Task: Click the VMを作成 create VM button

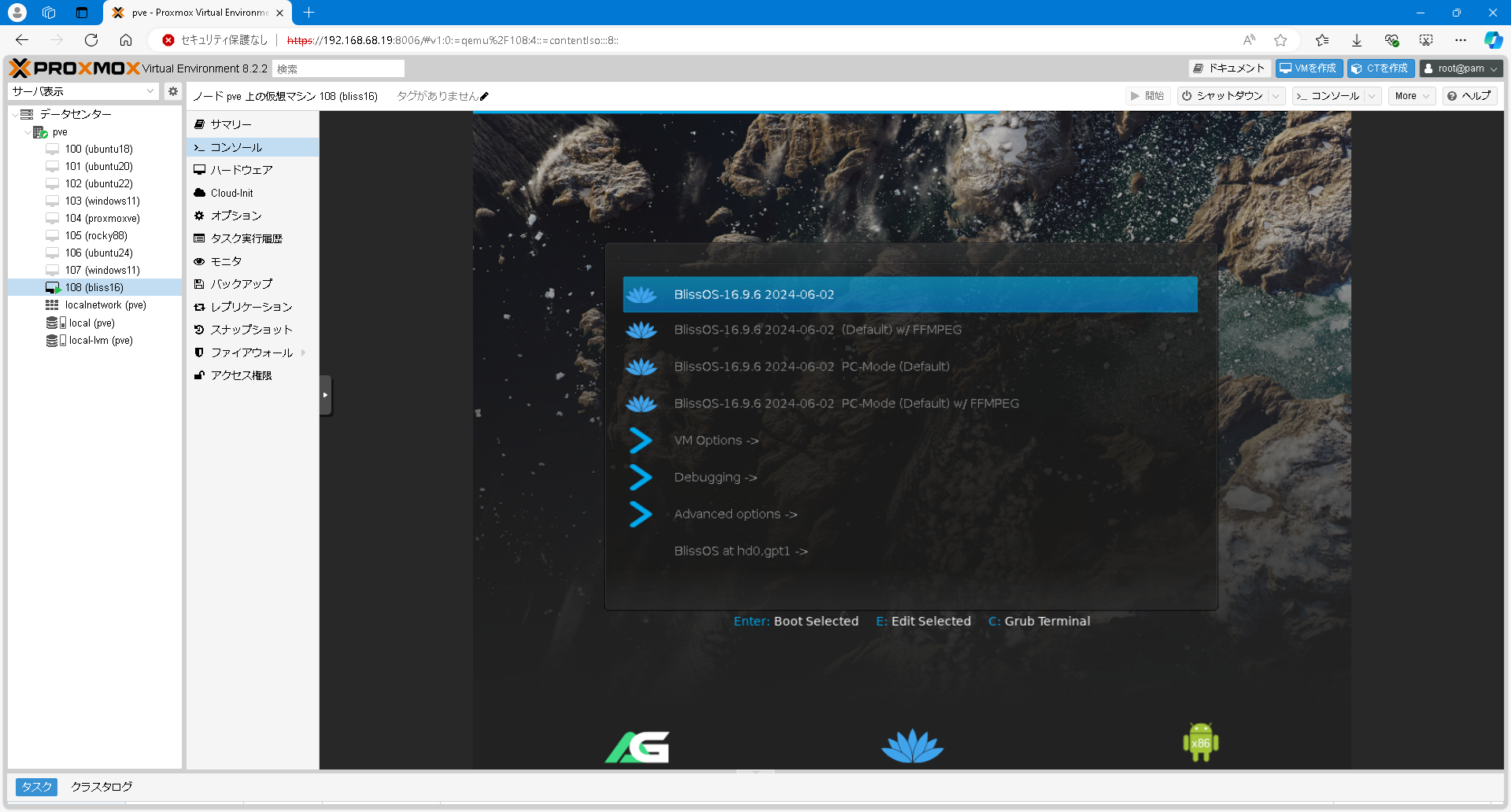Action: [x=1309, y=68]
